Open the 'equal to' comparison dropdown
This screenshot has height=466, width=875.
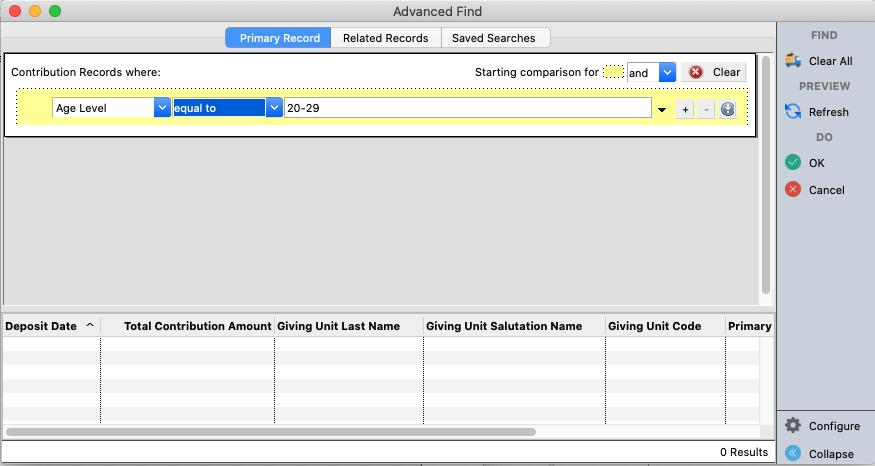[x=272, y=108]
